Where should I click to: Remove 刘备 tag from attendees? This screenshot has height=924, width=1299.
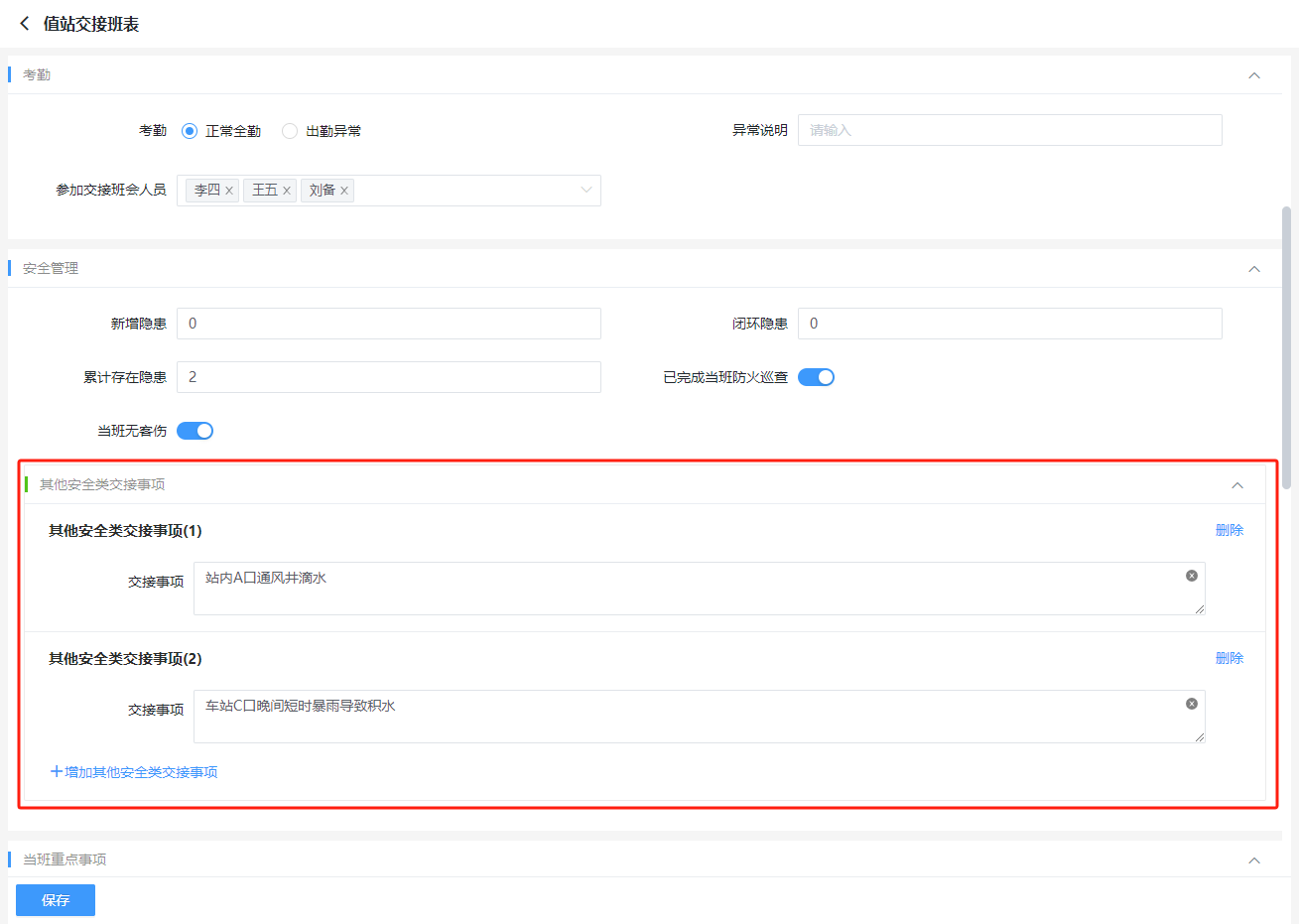(344, 191)
